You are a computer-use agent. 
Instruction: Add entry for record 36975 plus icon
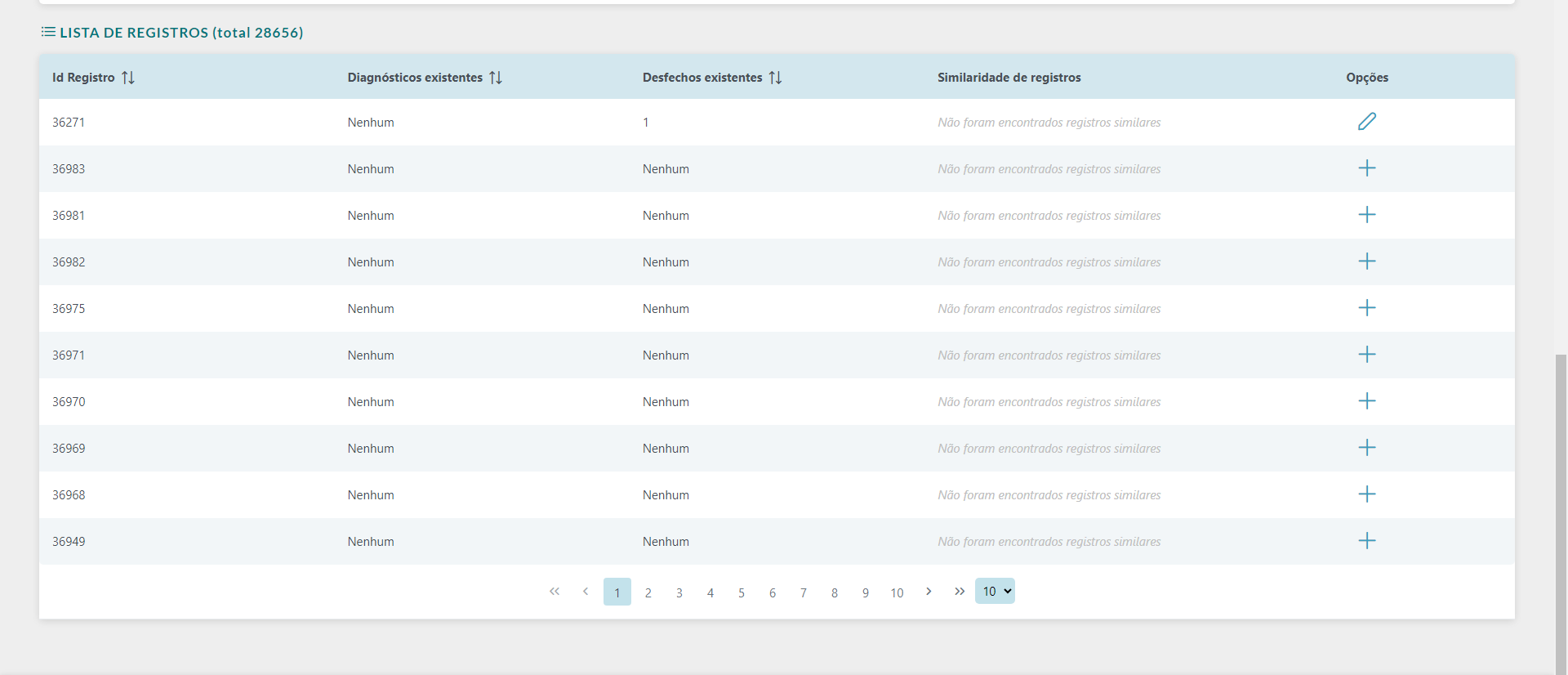tap(1367, 308)
